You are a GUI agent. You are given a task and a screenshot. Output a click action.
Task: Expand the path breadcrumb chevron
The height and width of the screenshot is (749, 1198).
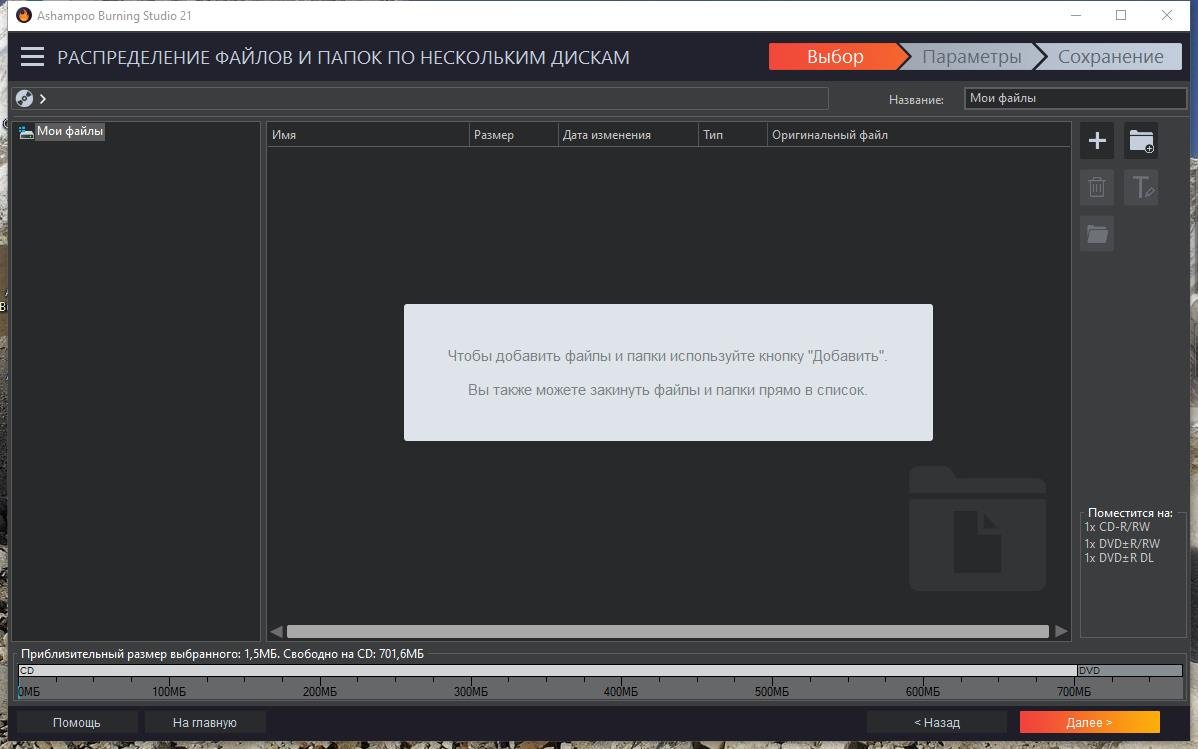43,98
